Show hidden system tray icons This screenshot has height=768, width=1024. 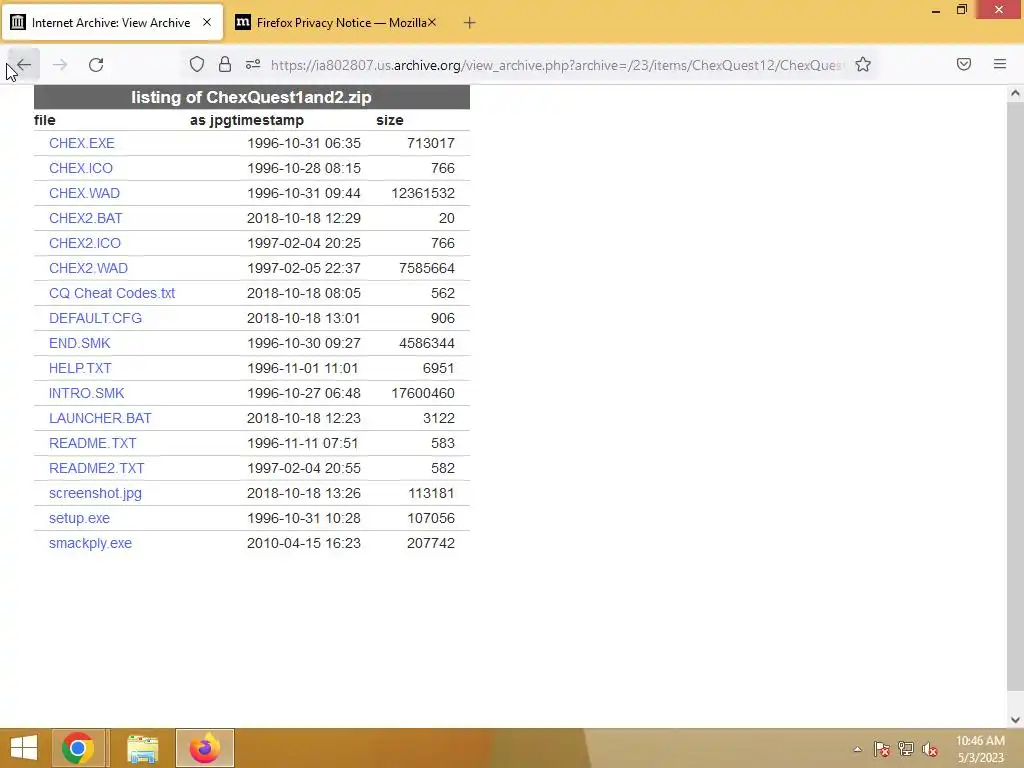pos(857,749)
